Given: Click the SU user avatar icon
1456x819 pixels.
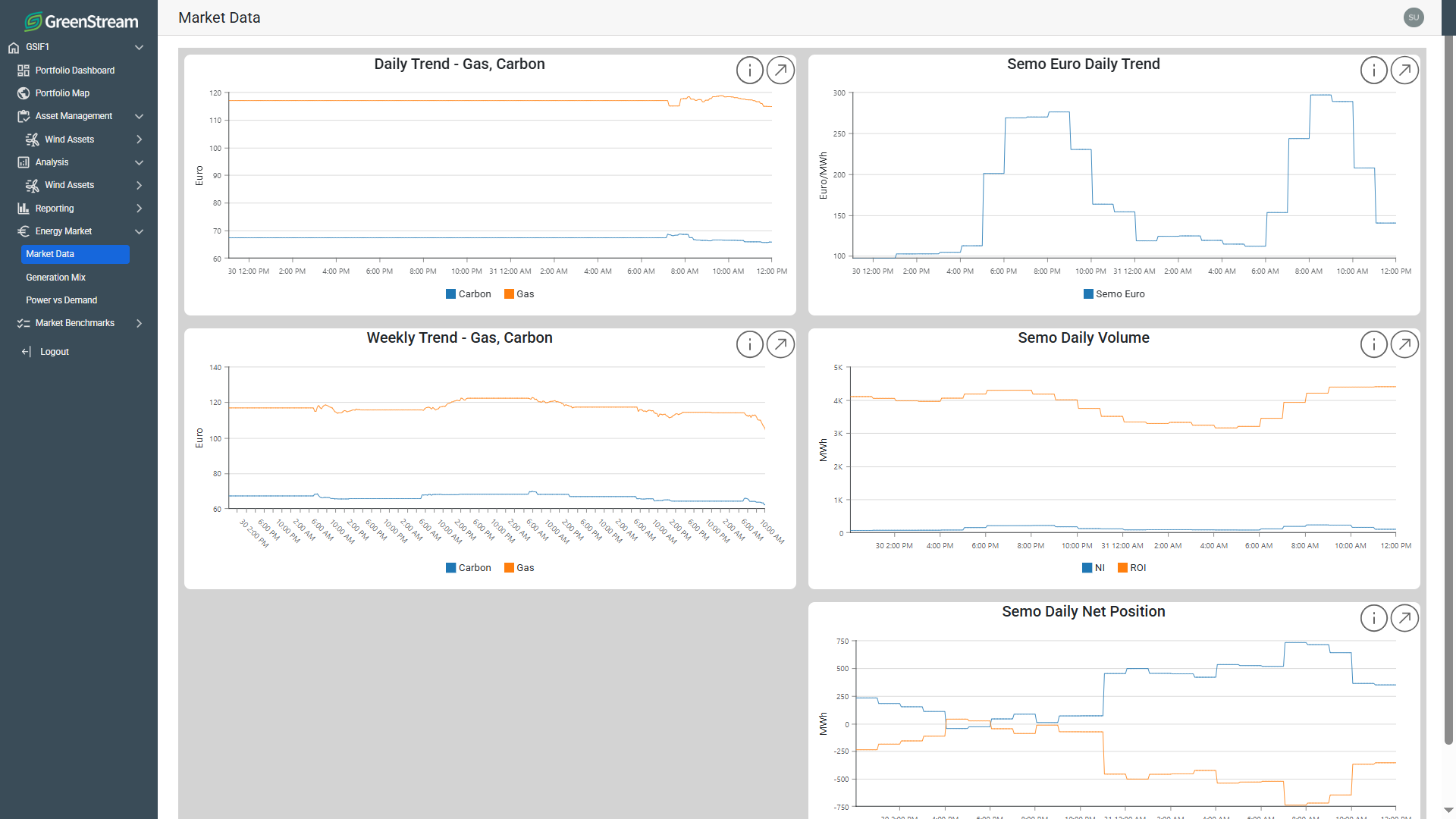Looking at the screenshot, I should click(1414, 17).
